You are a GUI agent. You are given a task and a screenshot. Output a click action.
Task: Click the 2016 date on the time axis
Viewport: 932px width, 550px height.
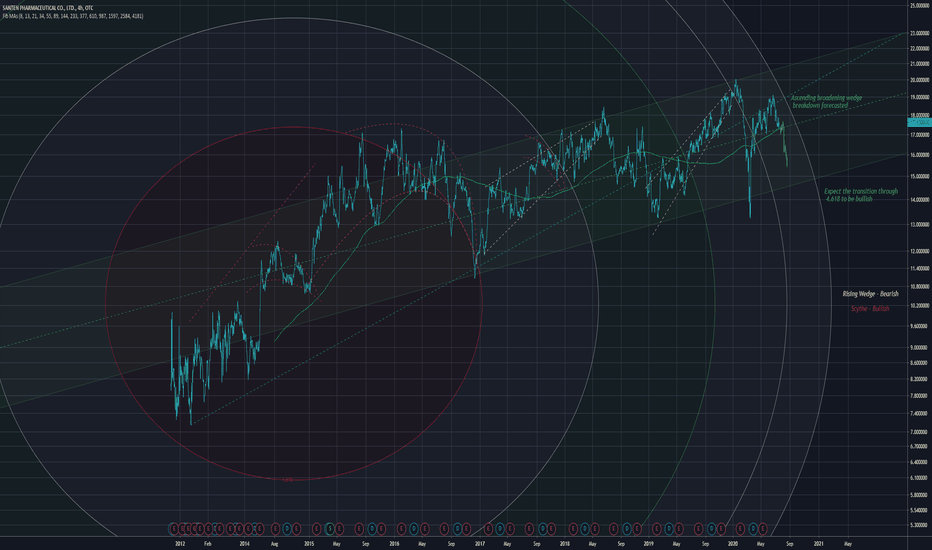pos(394,543)
